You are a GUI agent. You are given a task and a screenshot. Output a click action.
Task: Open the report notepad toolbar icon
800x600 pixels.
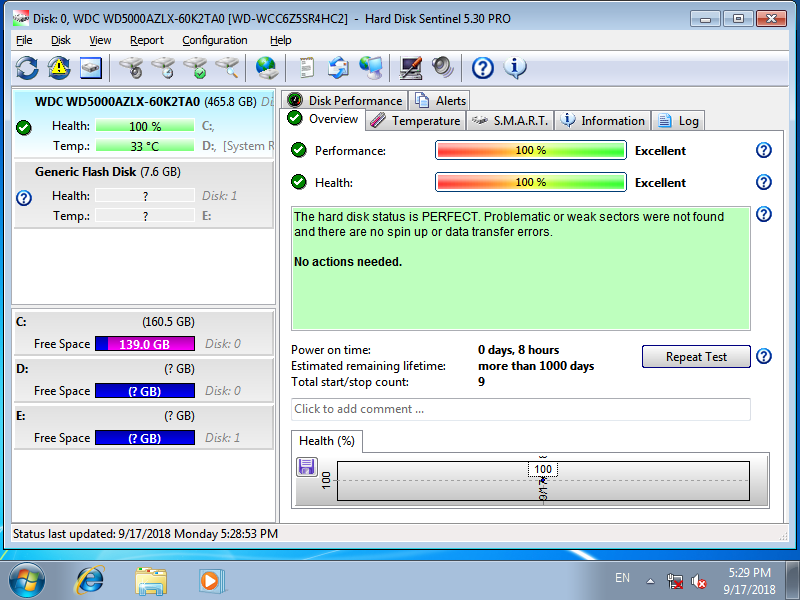point(306,68)
